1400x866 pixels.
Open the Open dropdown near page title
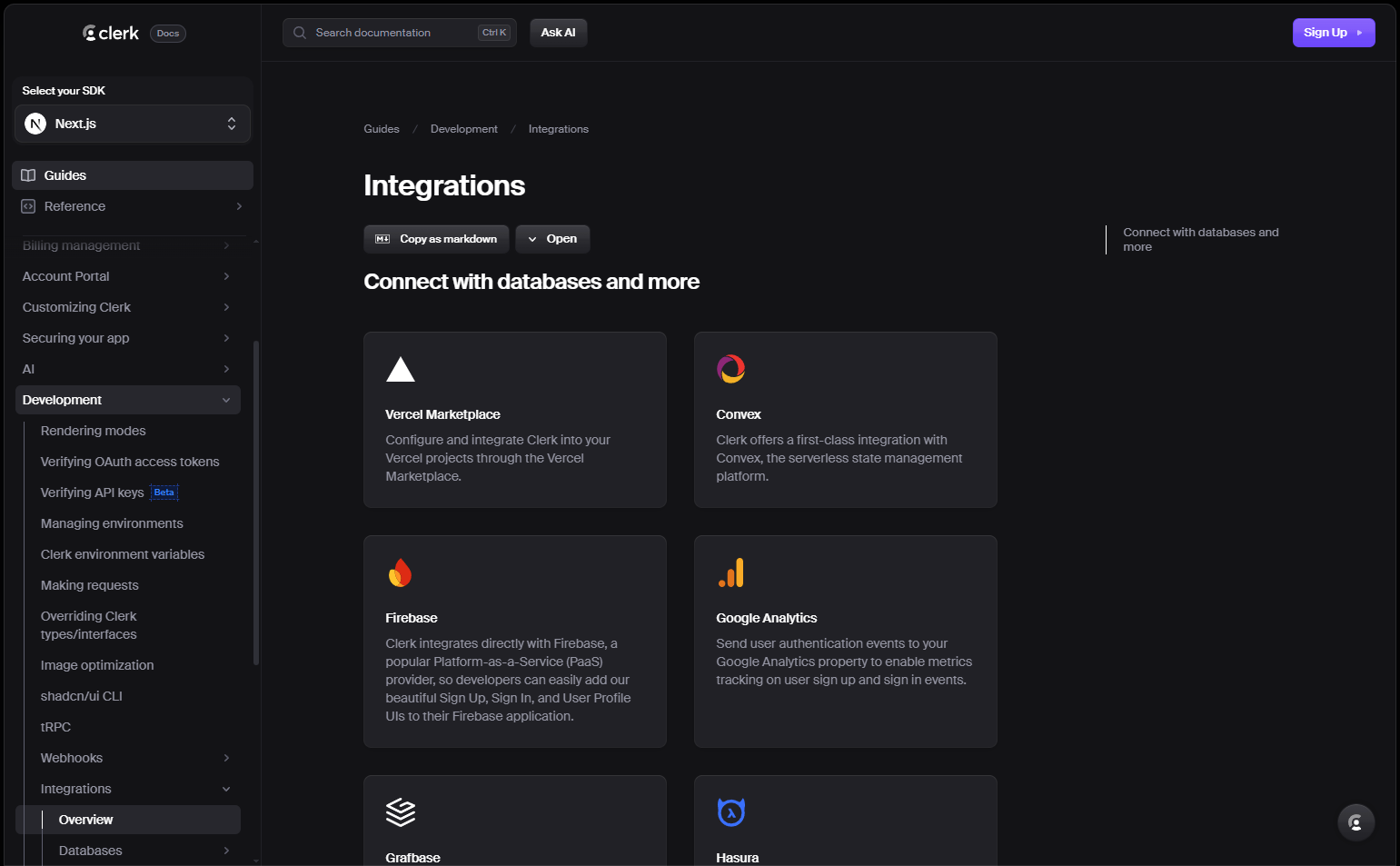point(552,238)
